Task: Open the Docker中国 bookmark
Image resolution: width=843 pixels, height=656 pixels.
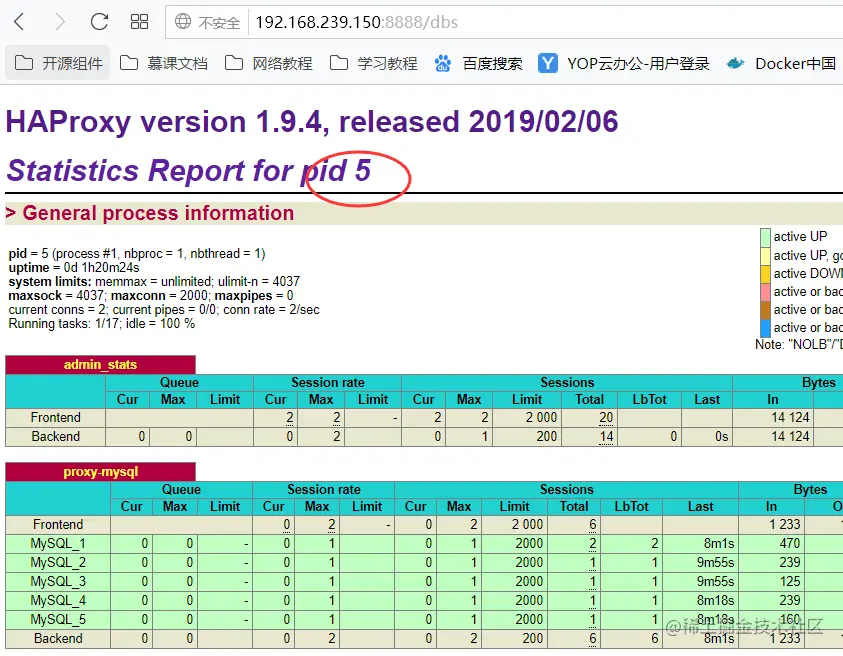Action: [781, 63]
